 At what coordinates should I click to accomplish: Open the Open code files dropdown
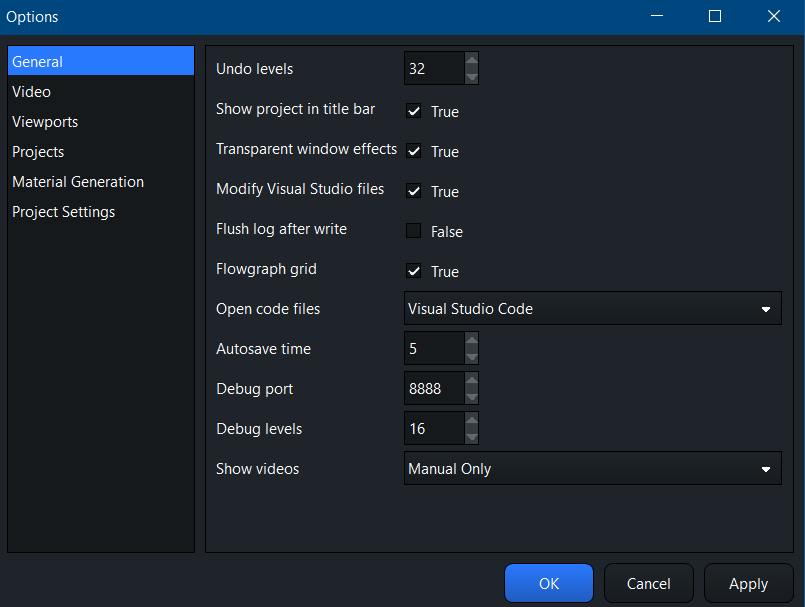592,309
